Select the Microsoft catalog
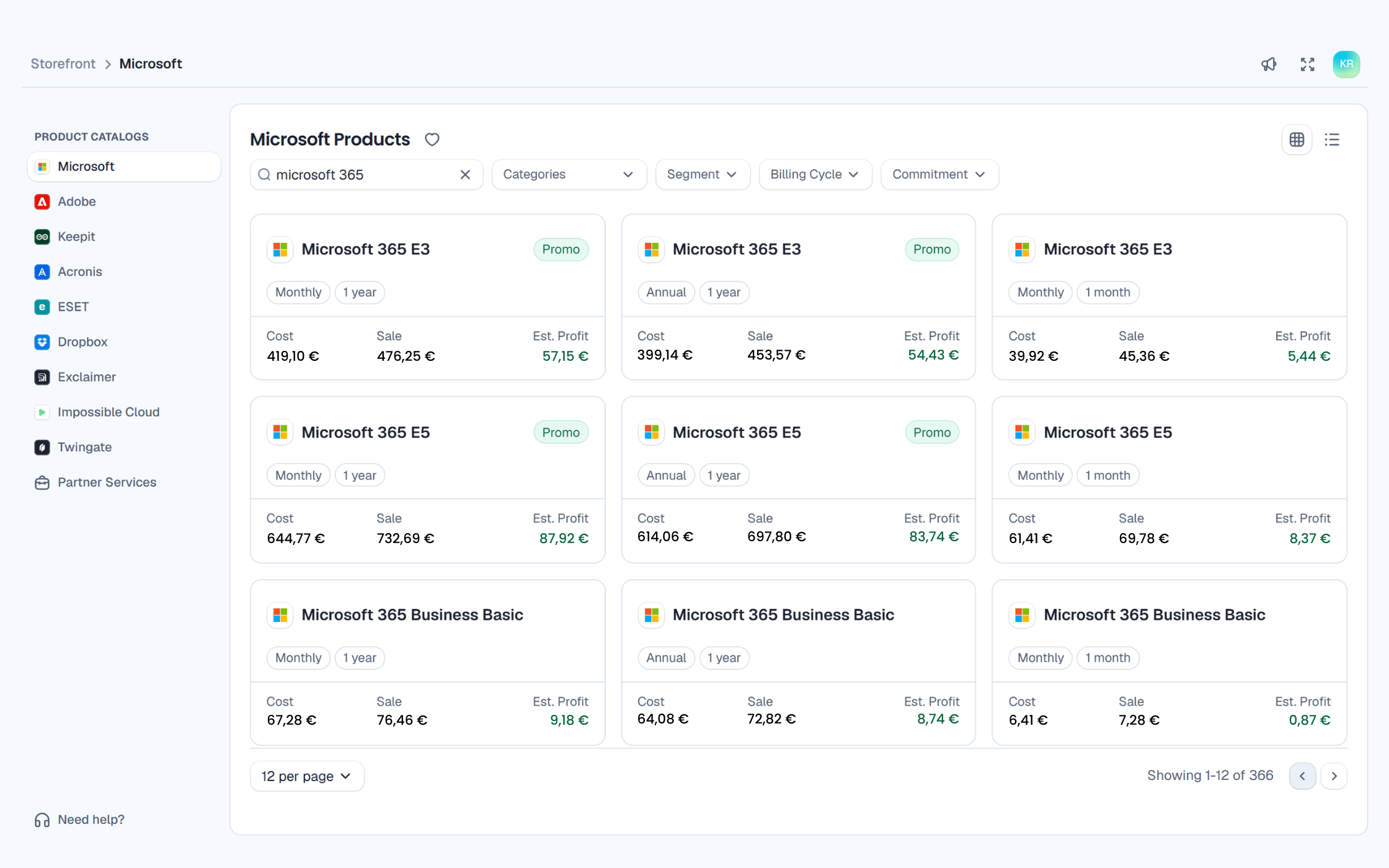1389x868 pixels. (x=124, y=167)
